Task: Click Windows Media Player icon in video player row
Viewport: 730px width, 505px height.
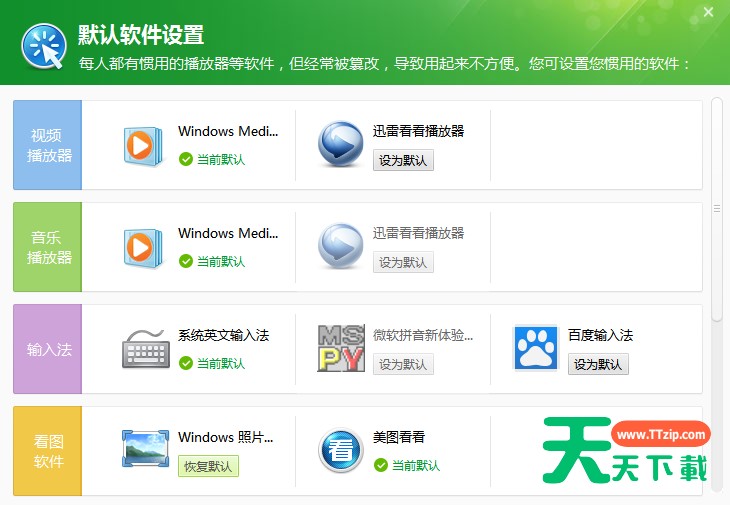Action: click(x=143, y=145)
